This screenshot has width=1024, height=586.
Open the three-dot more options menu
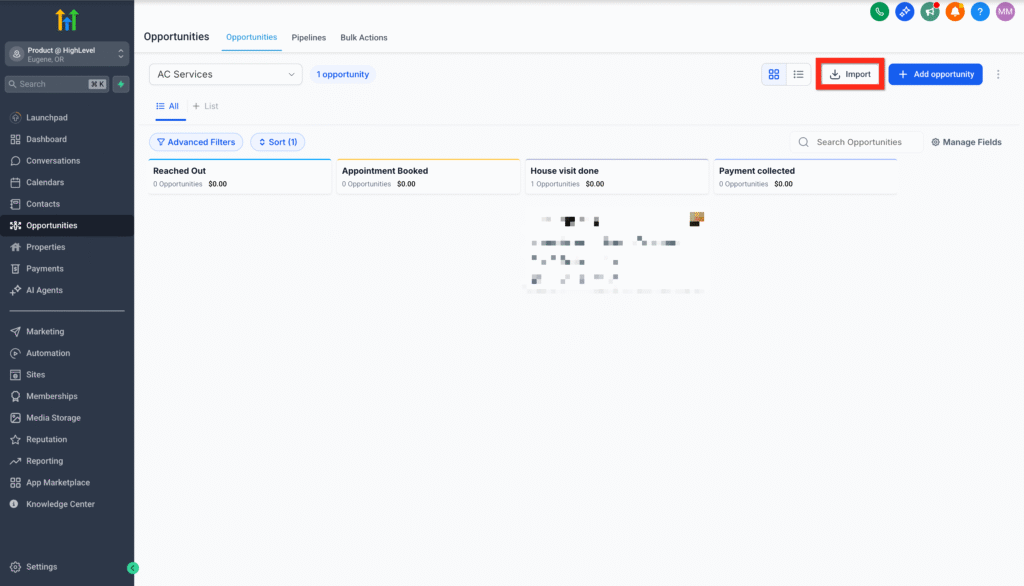point(997,75)
